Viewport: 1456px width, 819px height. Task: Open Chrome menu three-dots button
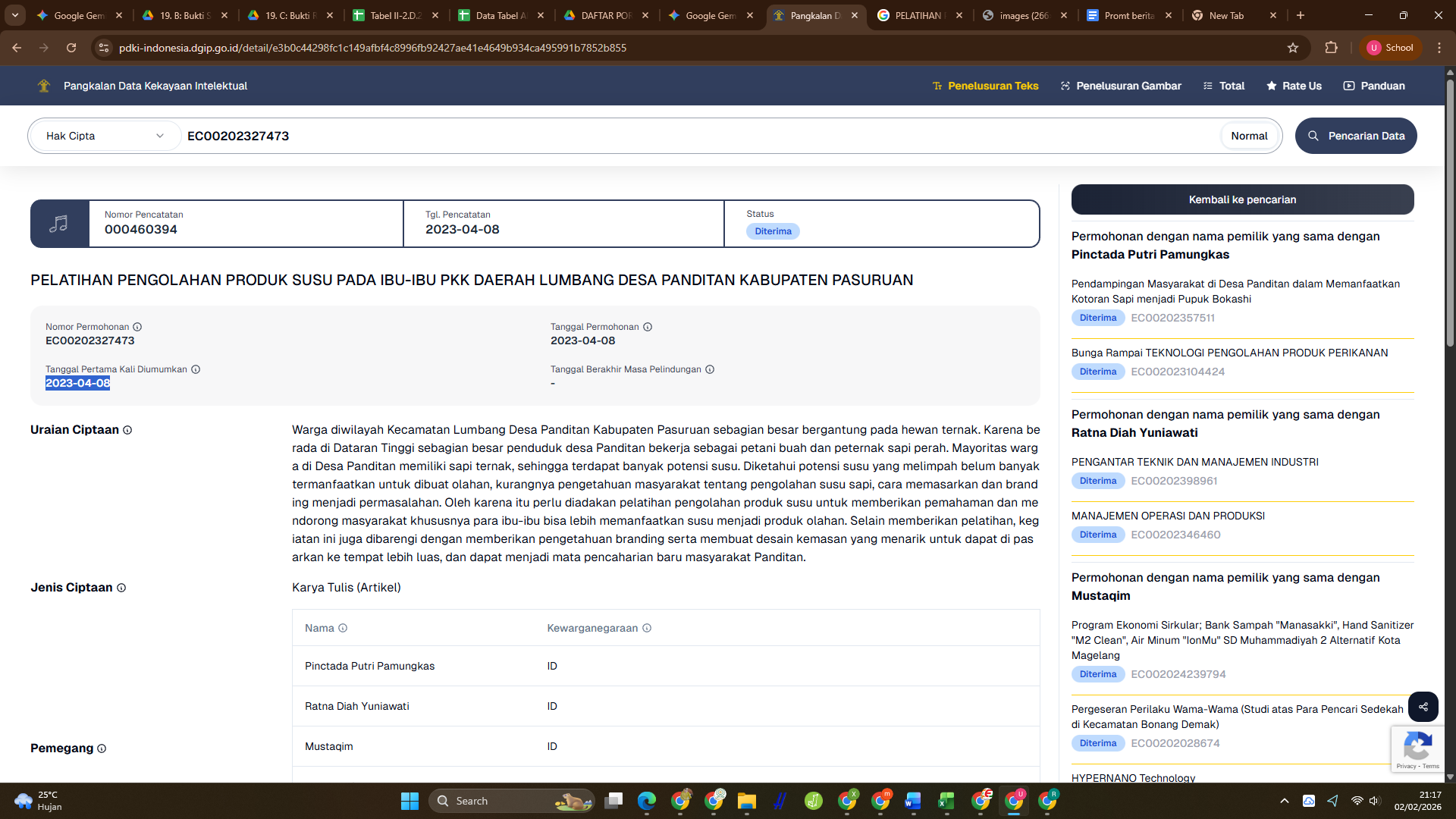(1439, 48)
